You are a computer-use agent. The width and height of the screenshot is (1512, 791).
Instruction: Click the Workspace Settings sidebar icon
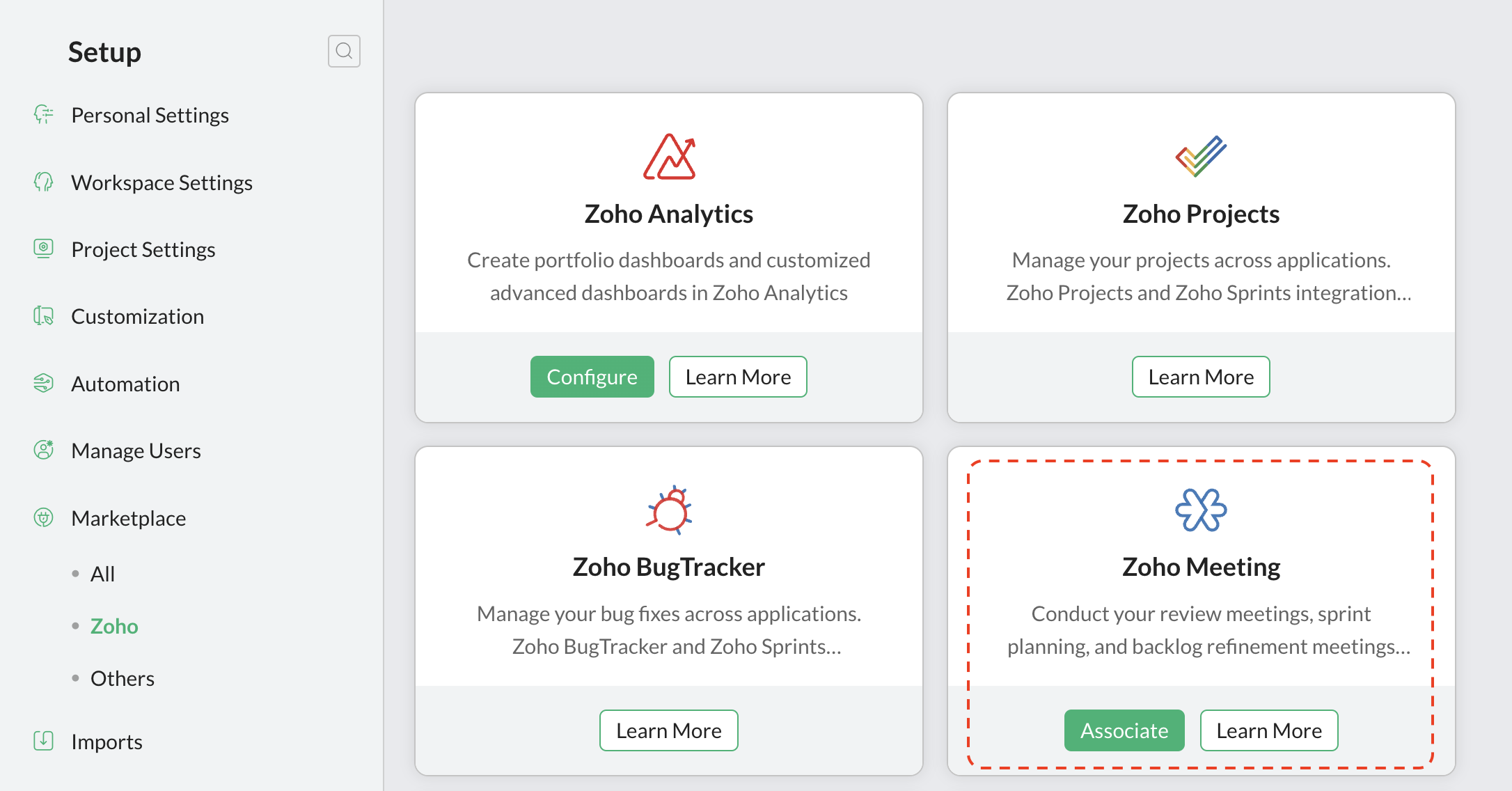coord(44,182)
